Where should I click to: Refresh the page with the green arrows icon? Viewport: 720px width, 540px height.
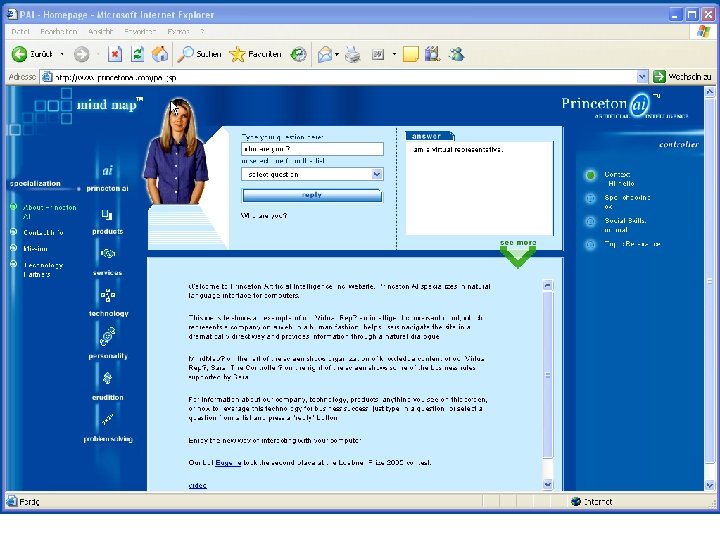[137, 54]
